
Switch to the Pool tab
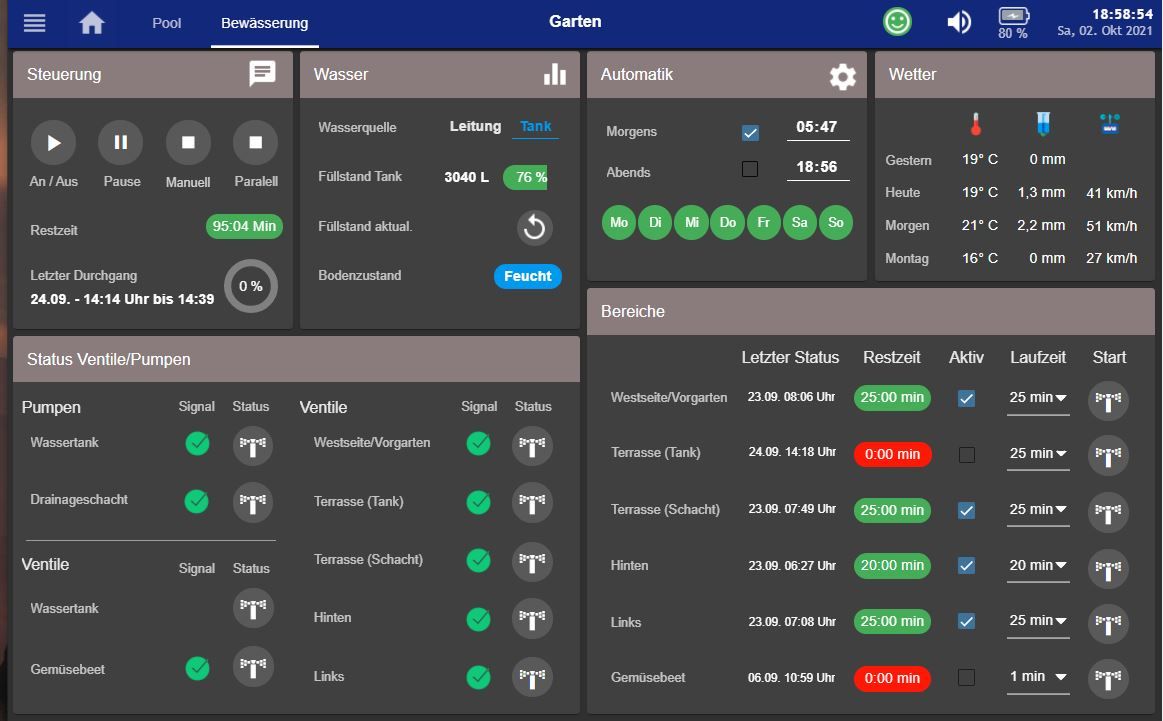[x=166, y=23]
